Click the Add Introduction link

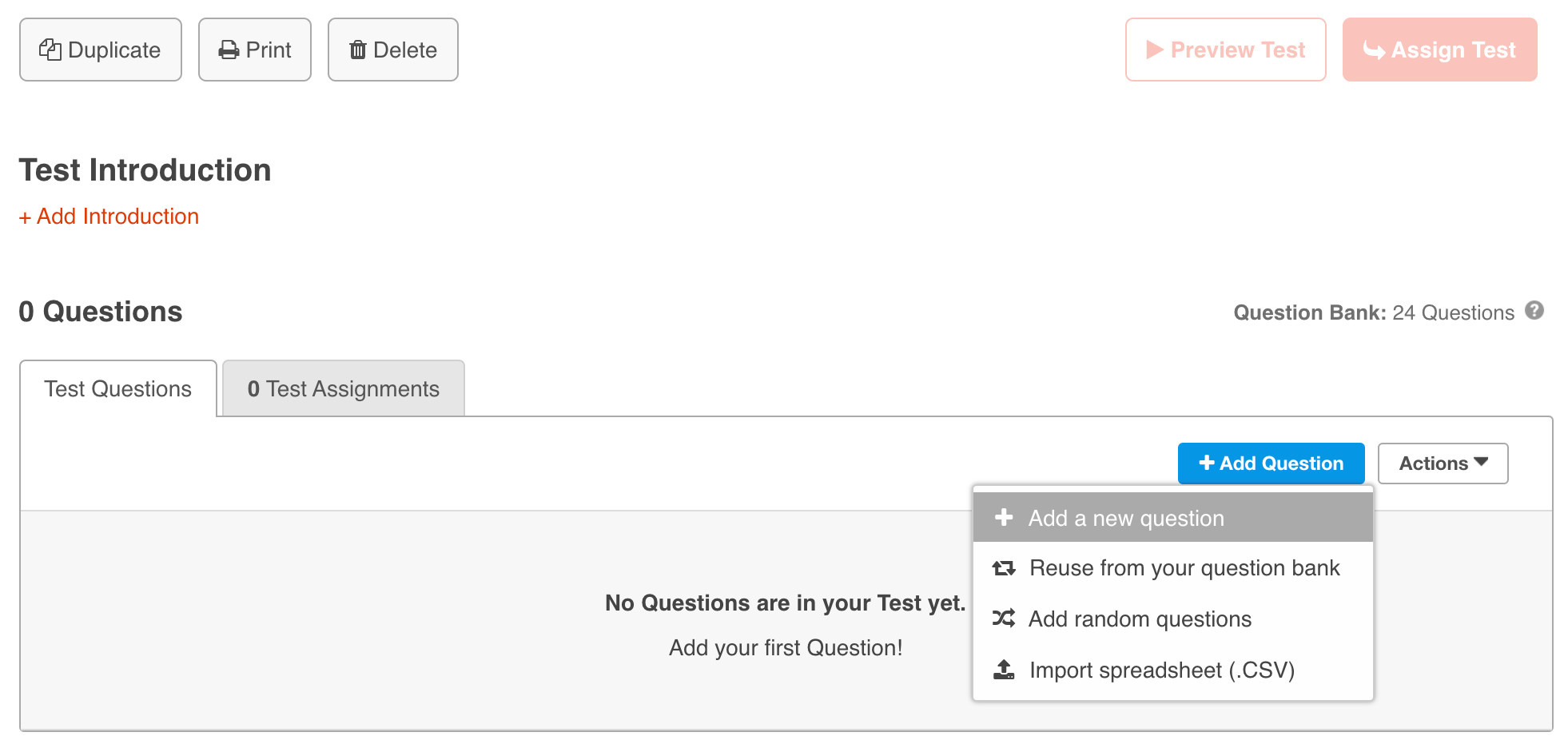(109, 217)
